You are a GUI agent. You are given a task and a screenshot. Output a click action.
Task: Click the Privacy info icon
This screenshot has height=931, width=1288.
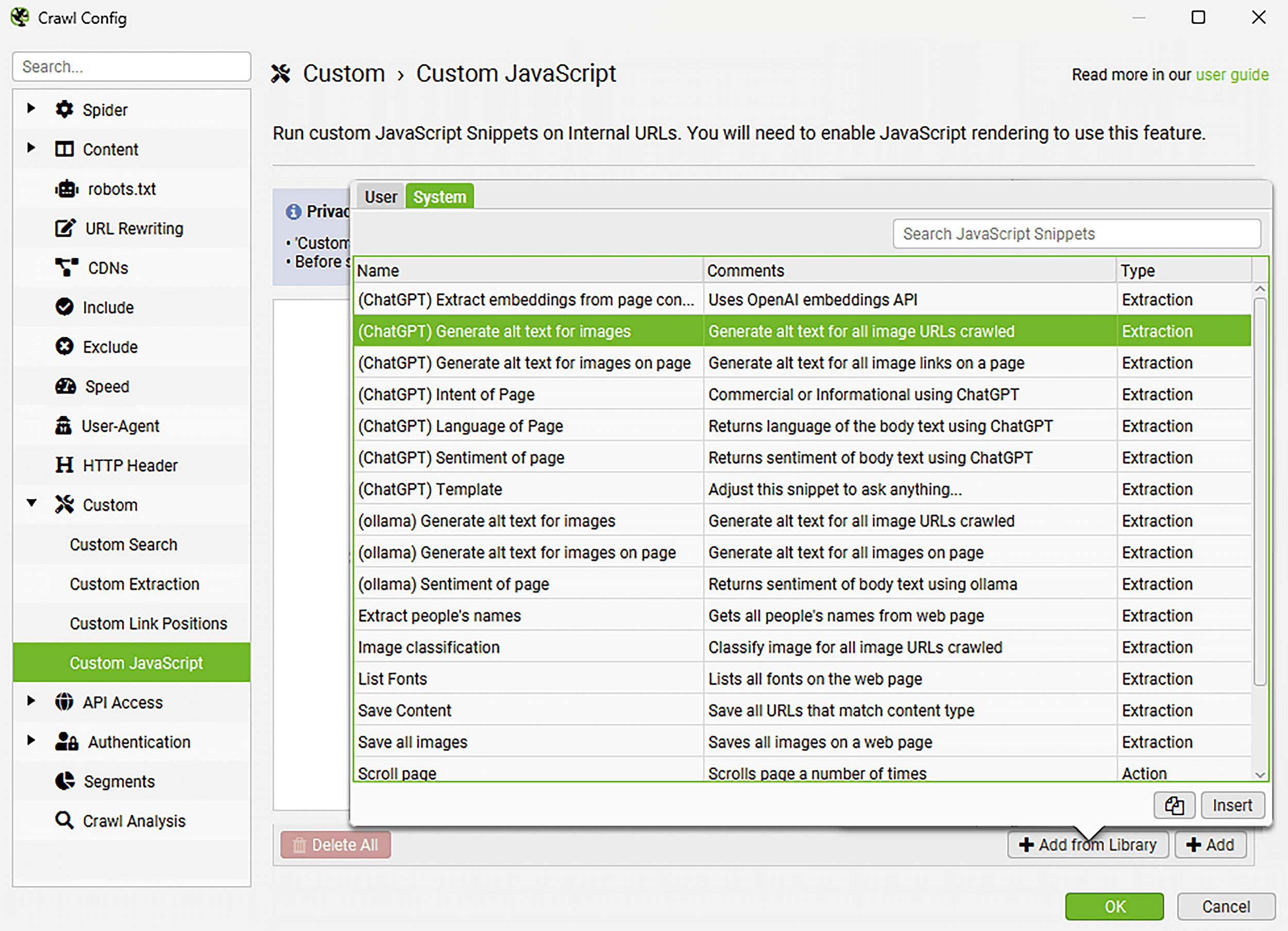[x=293, y=212]
